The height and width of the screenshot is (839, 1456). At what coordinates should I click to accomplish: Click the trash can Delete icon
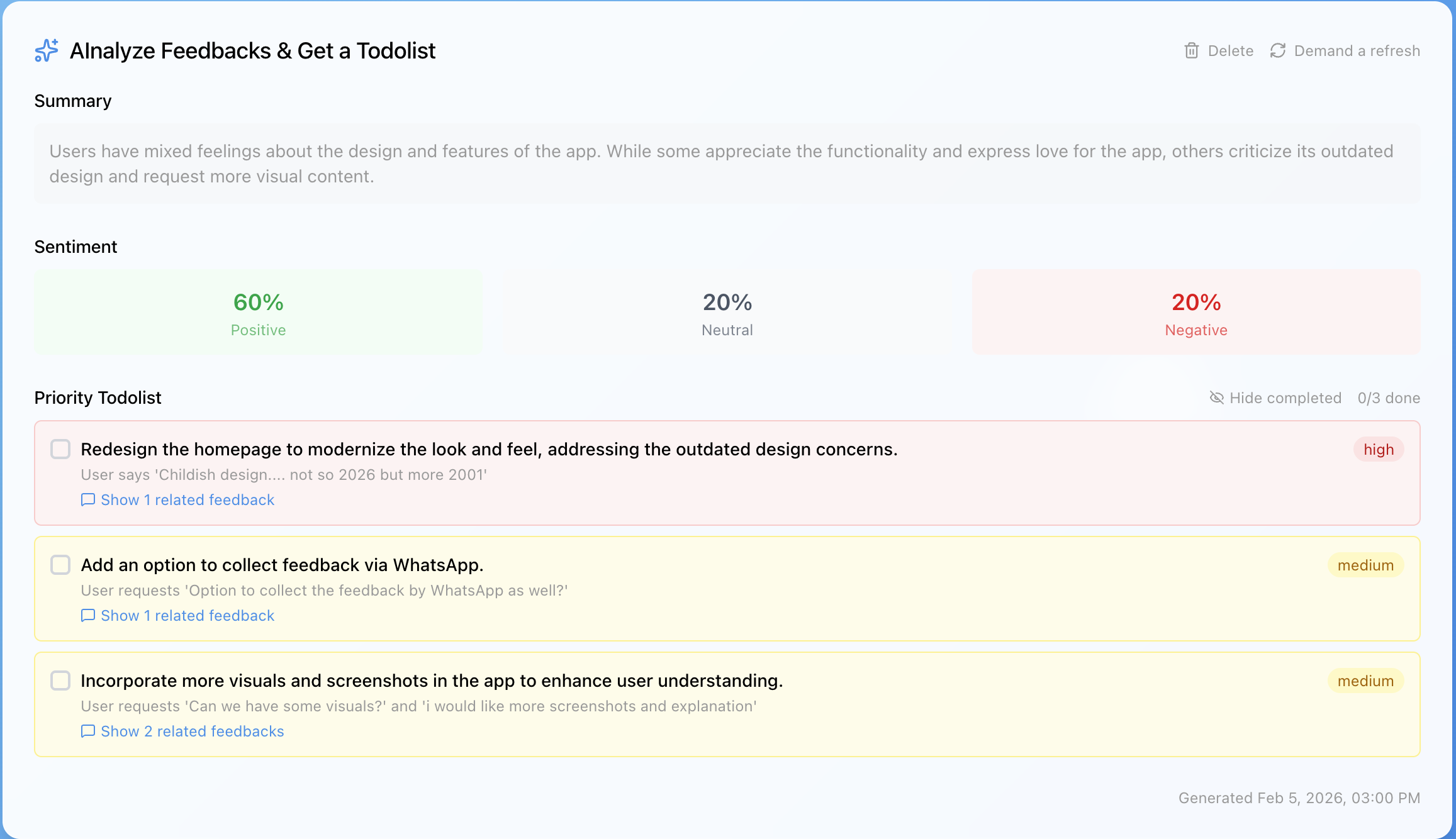click(1191, 50)
